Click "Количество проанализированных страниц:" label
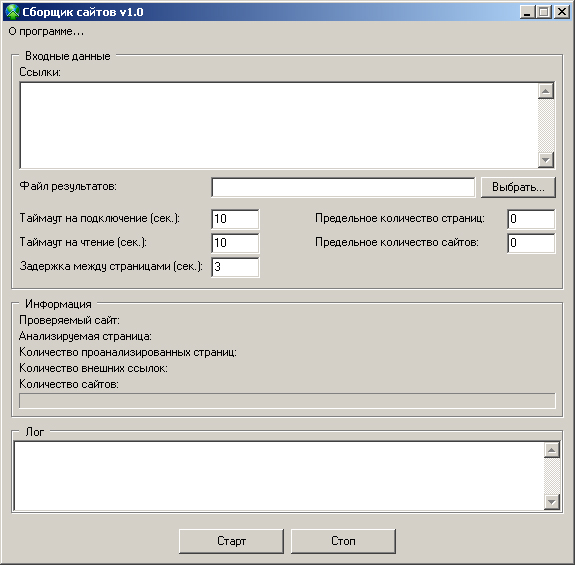575x565 pixels. [x=128, y=352]
